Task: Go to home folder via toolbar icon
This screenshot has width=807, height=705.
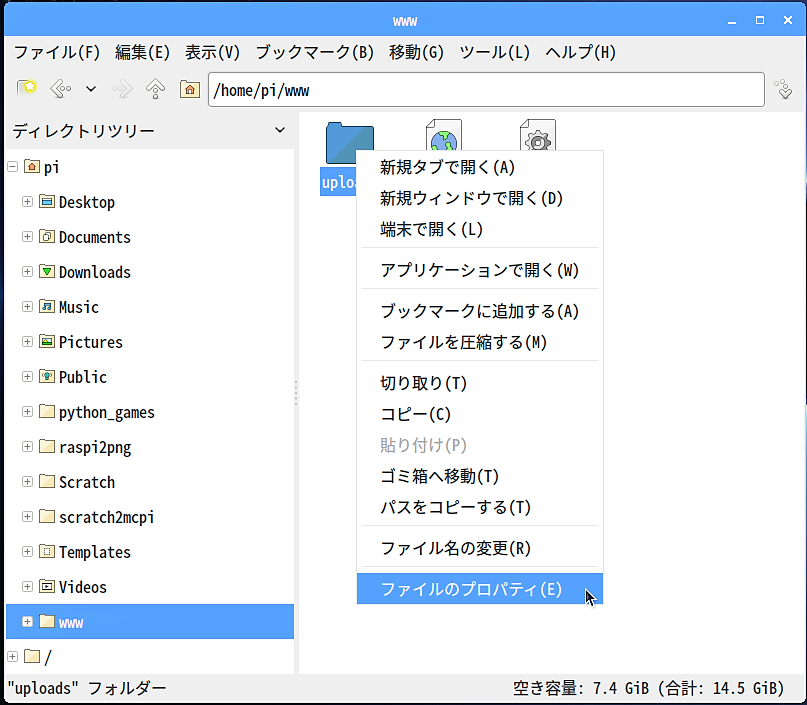Action: [x=189, y=90]
